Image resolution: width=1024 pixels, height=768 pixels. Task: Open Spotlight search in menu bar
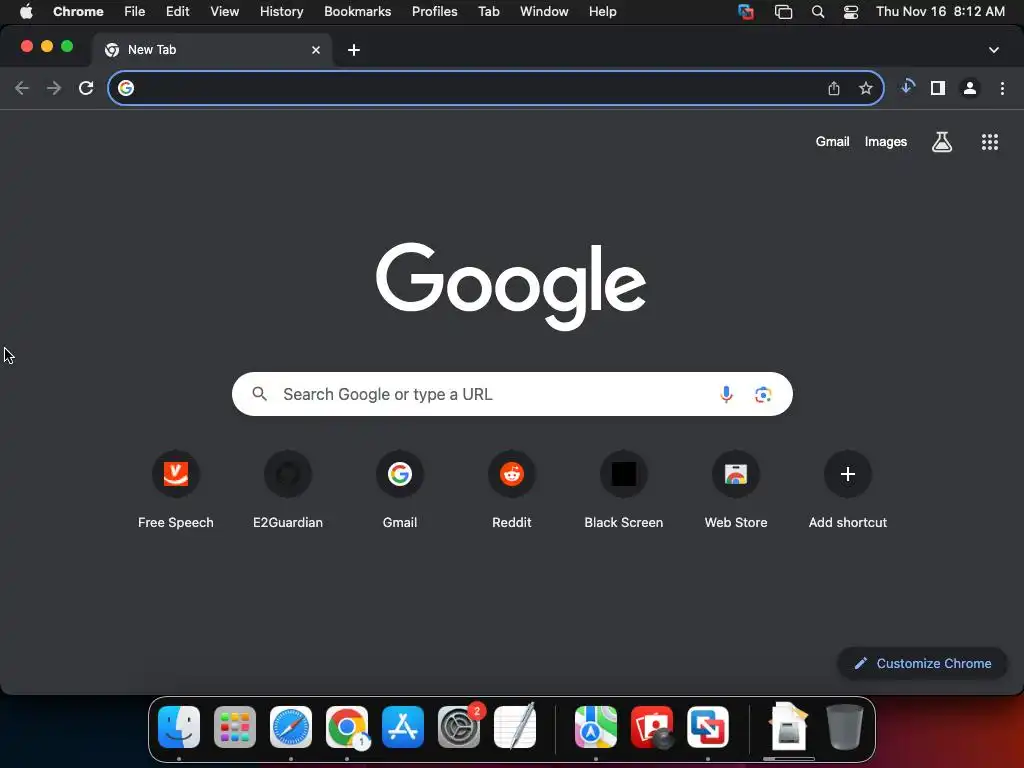818,12
